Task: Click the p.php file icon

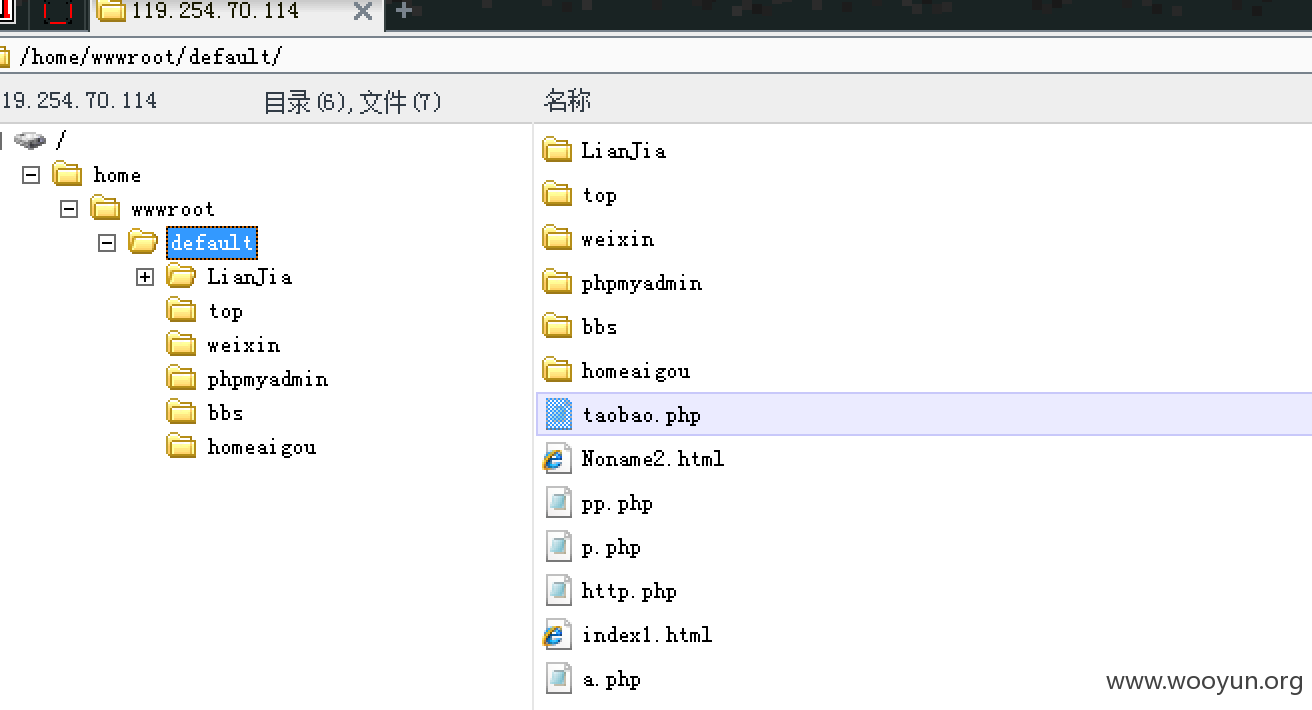Action: [x=559, y=547]
